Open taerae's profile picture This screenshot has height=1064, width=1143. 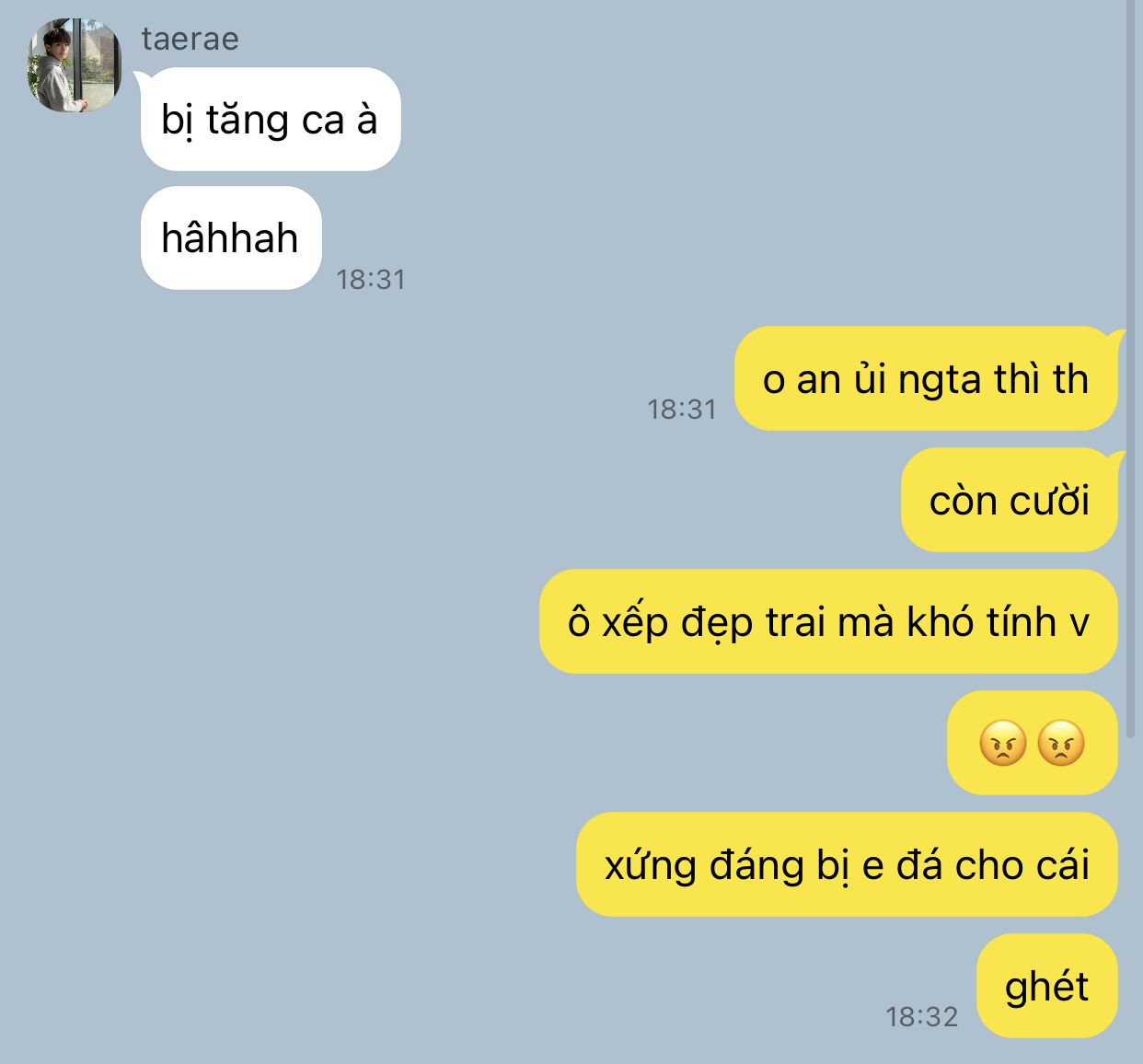(75, 65)
